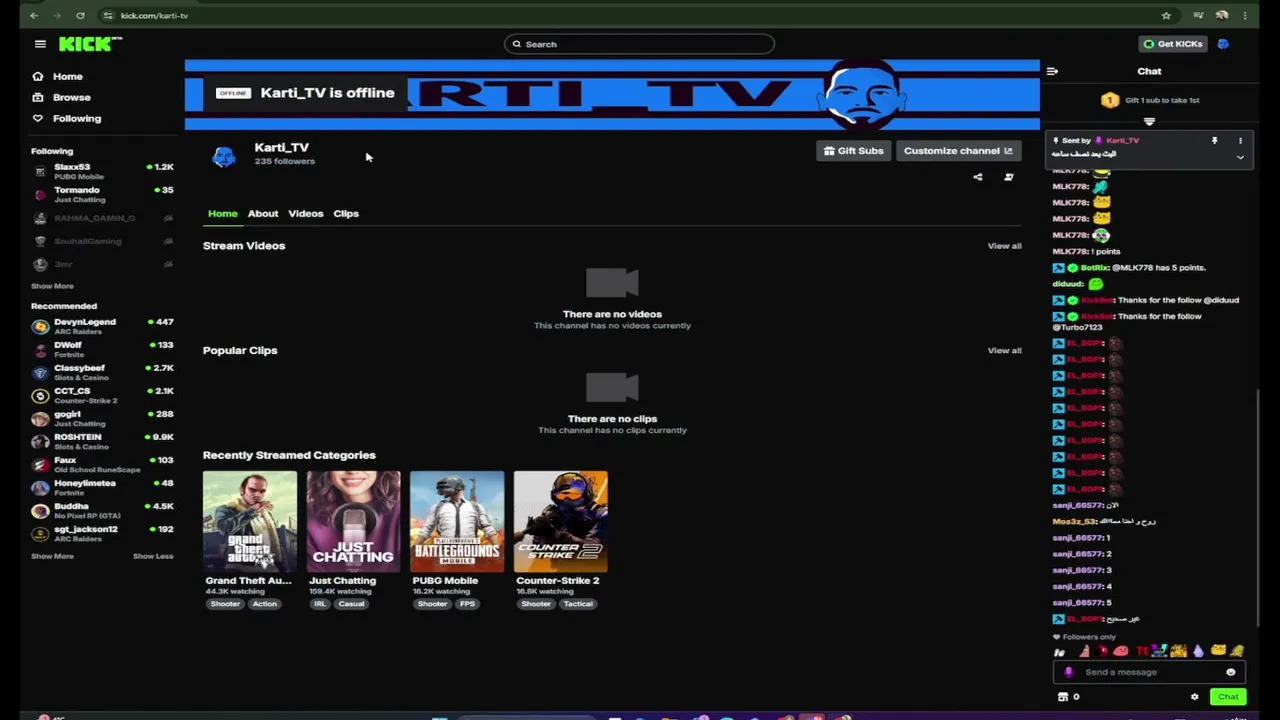
Task: Open DWolf recommended channel
Action: point(102,349)
